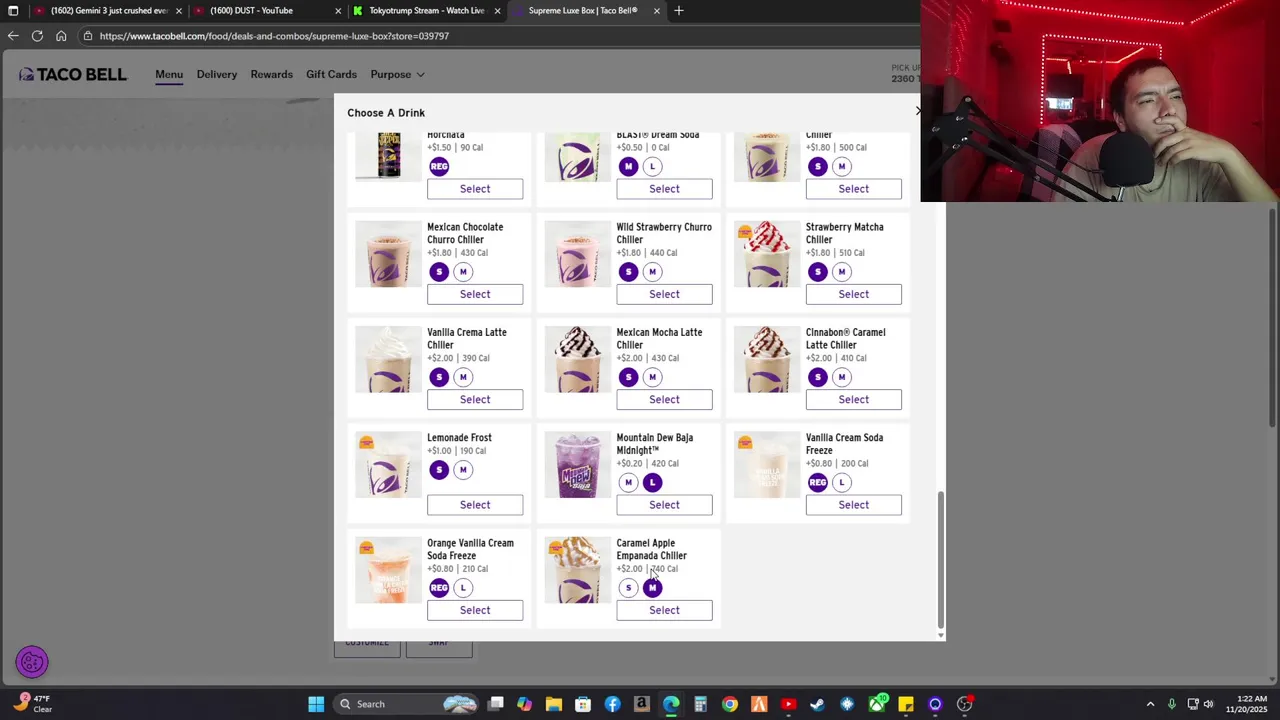Reload the Taco Bell page
The height and width of the screenshot is (720, 1280).
(37, 36)
